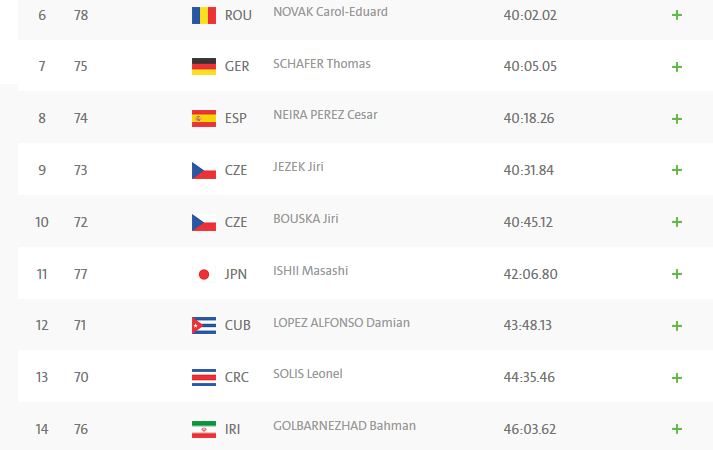Image resolution: width=713 pixels, height=450 pixels.
Task: Expand SCHAFER Thomas result with plus icon
Action: point(677,67)
